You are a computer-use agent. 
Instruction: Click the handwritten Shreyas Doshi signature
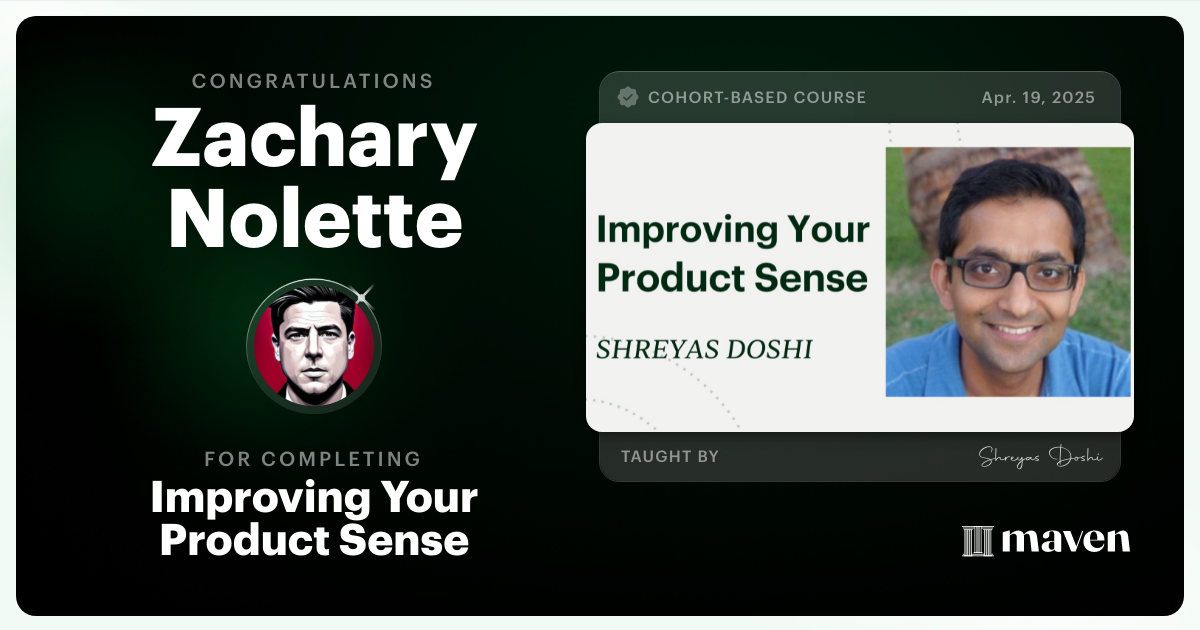coord(1040,457)
